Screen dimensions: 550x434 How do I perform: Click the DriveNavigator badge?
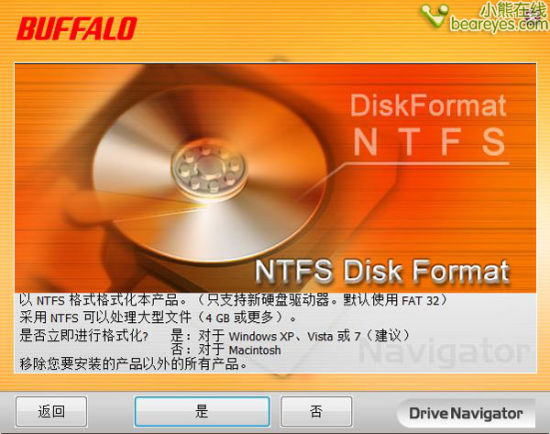(466, 413)
